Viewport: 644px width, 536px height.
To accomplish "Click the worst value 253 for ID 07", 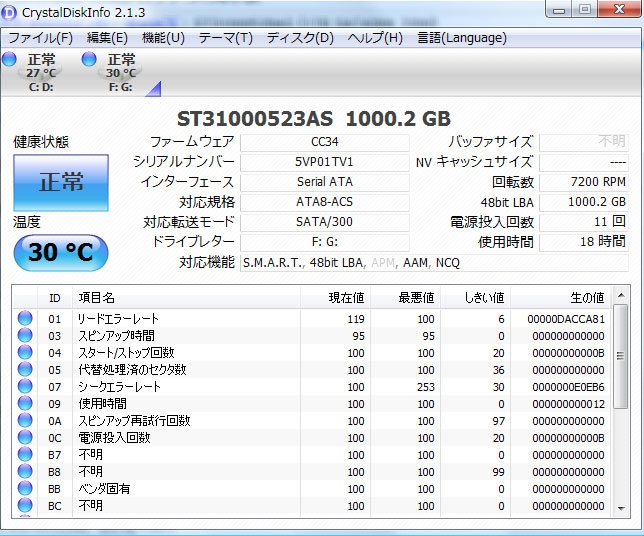I will (x=426, y=387).
